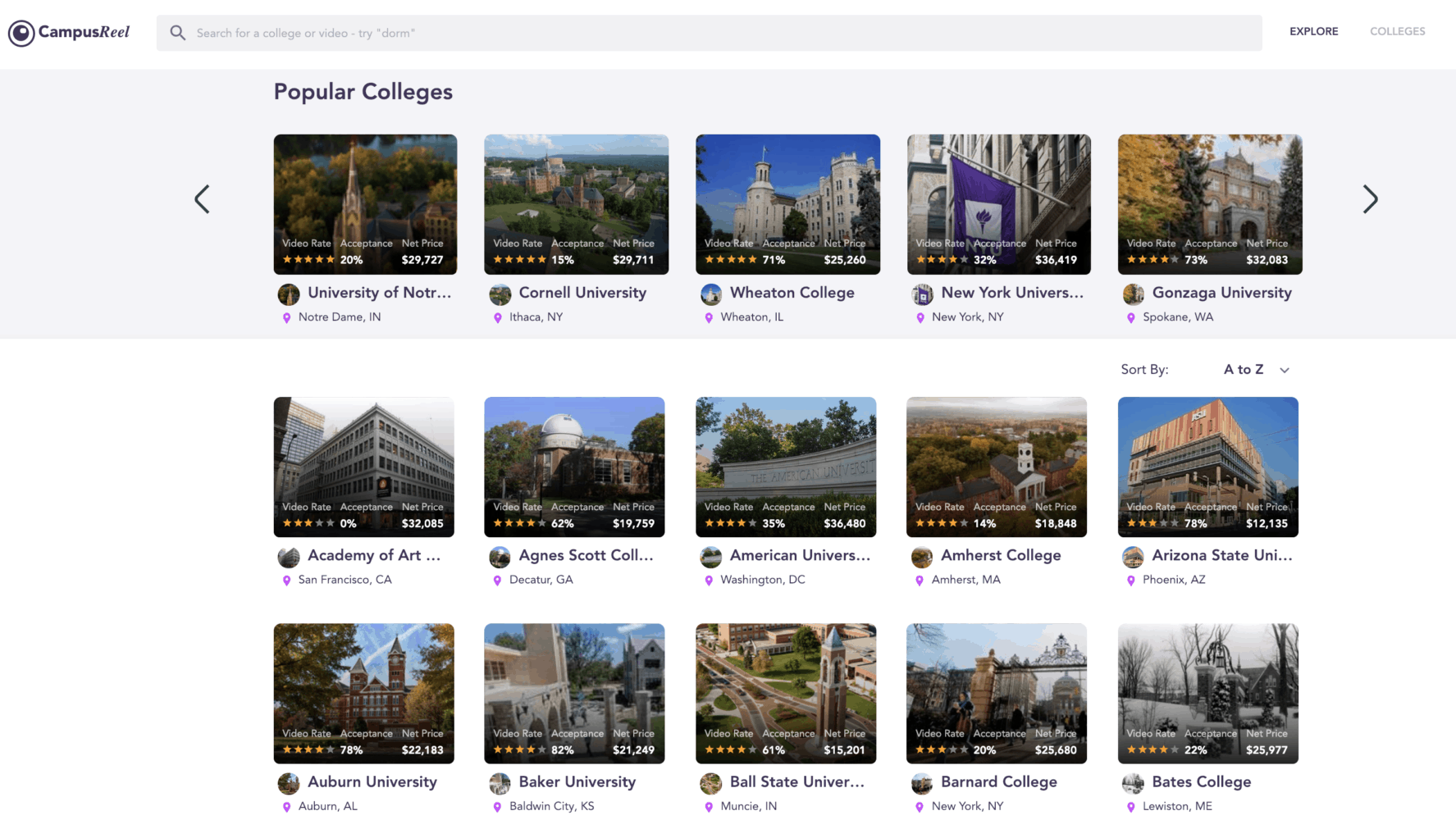
Task: Click Bates College title
Action: [x=1202, y=782]
